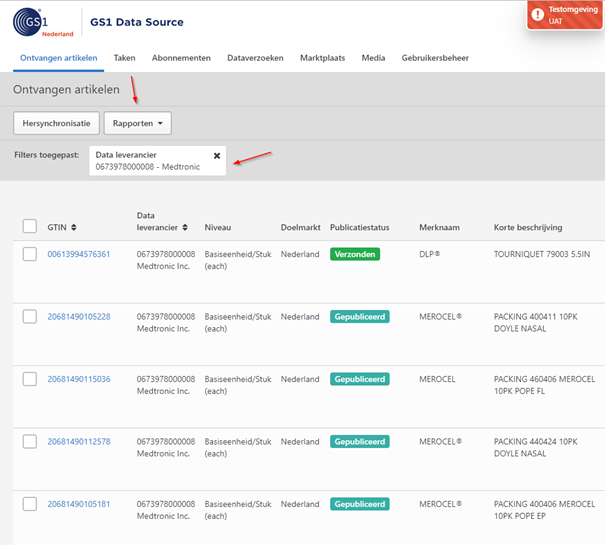Image resolution: width=605 pixels, height=545 pixels.
Task: Check the row for GTIN 00613994576361
Action: click(x=30, y=254)
